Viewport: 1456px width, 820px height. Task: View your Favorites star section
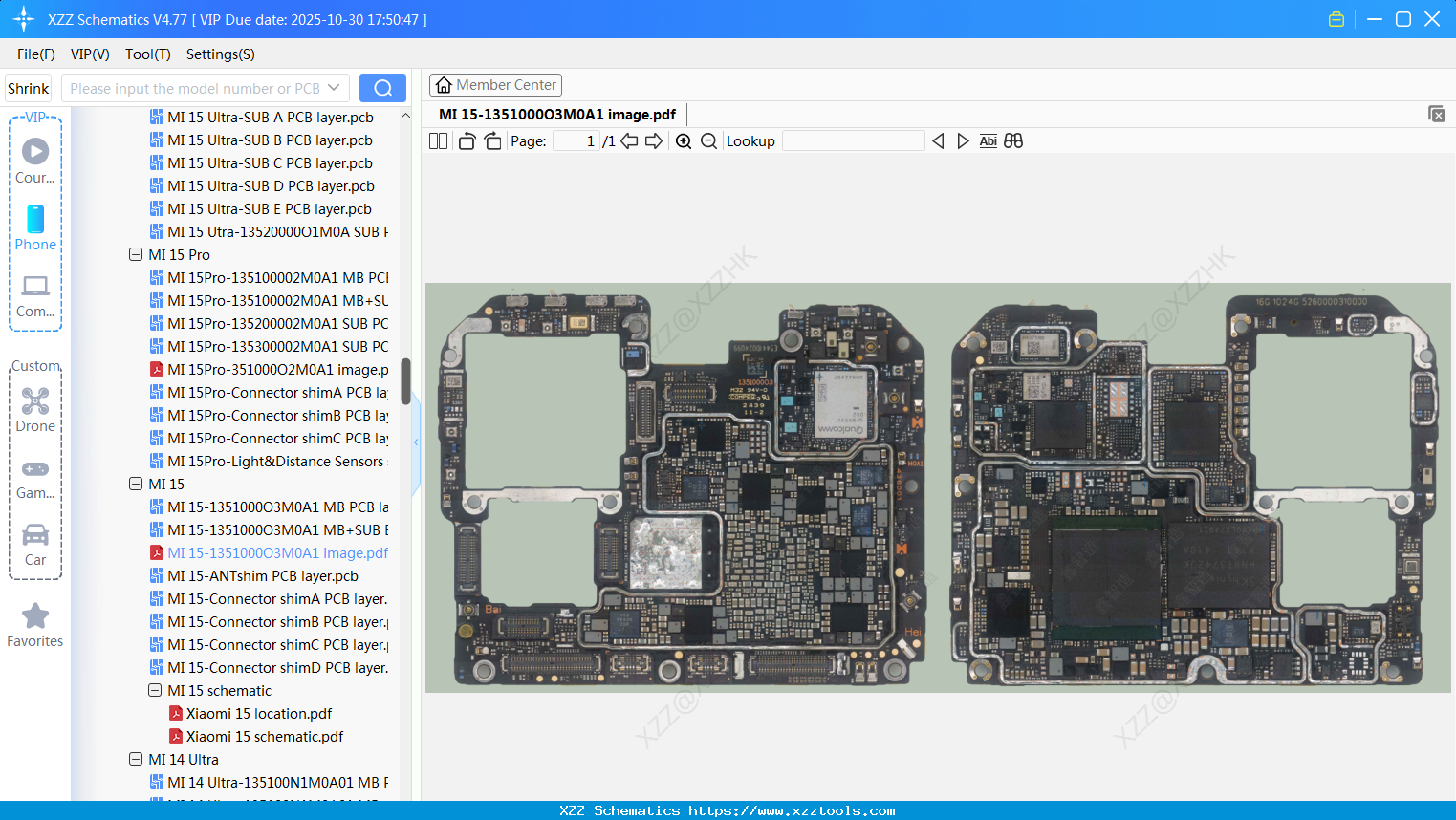pos(35,624)
